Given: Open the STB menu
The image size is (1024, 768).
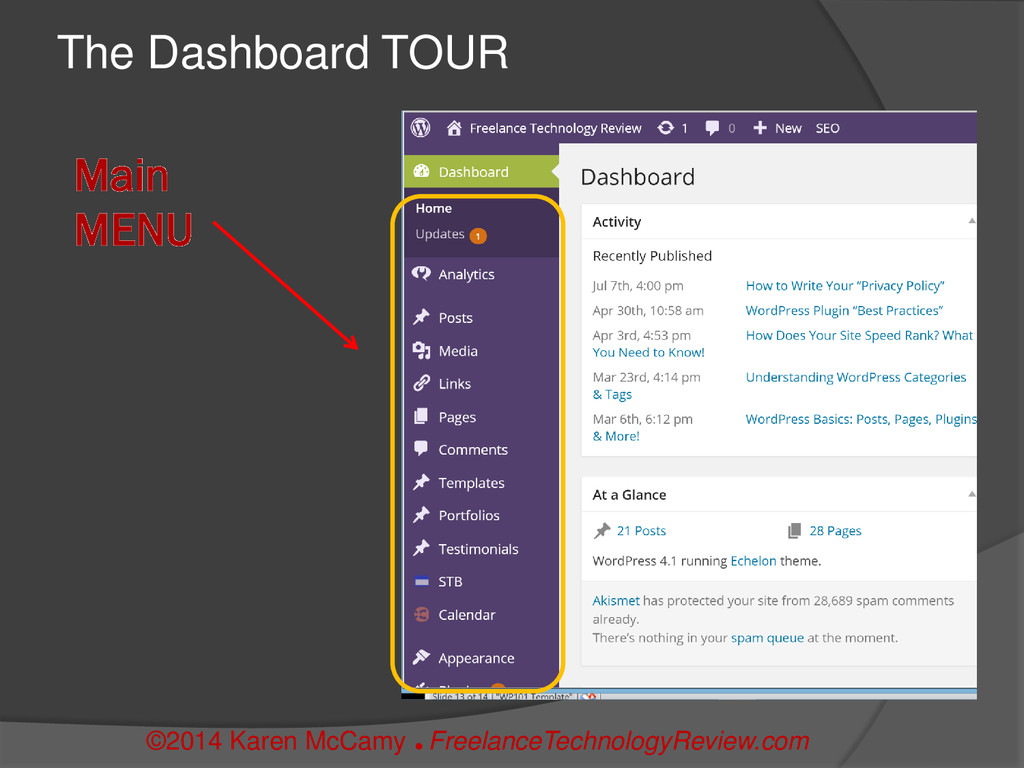Looking at the screenshot, I should 450,582.
